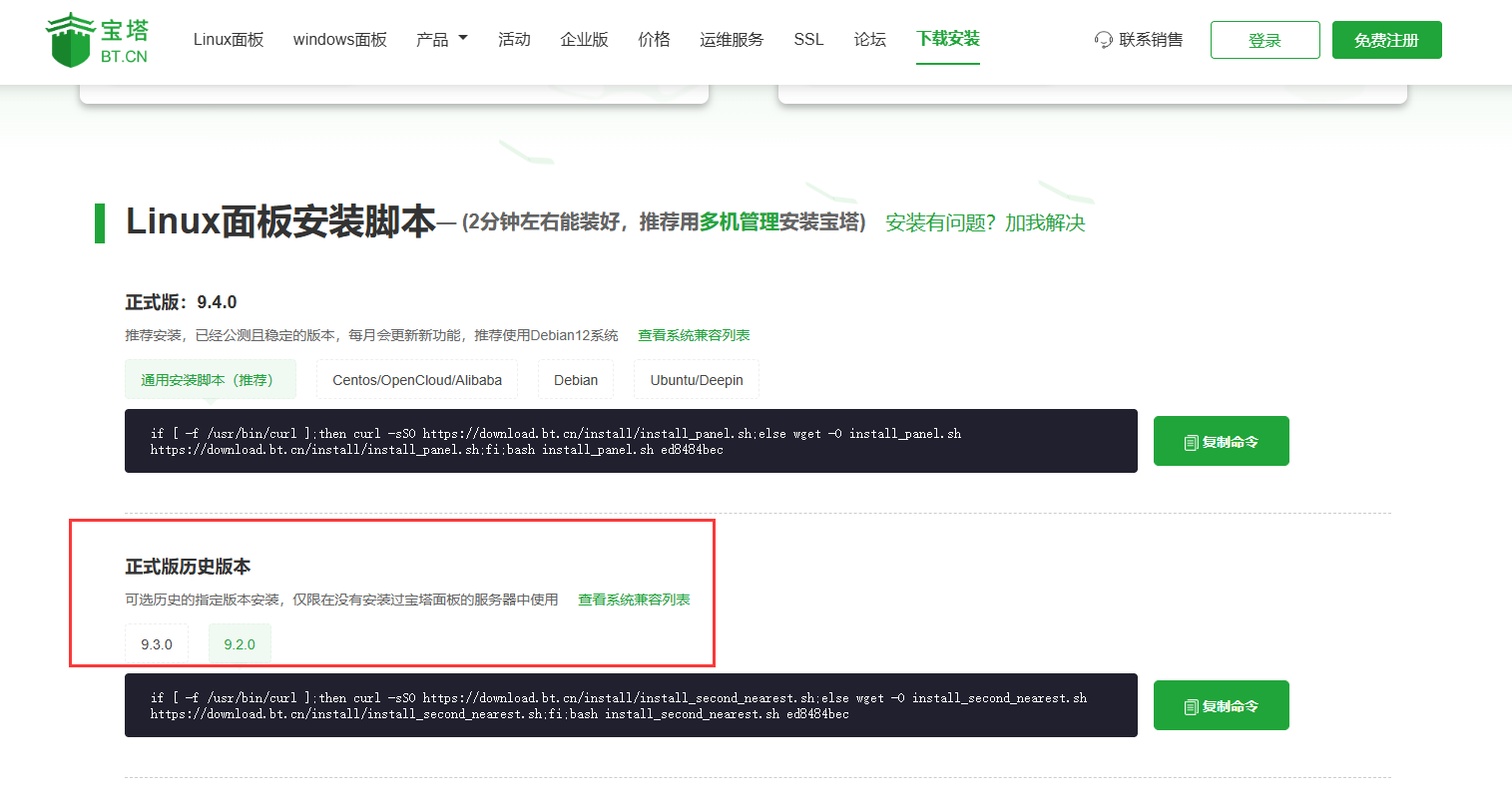The width and height of the screenshot is (1512, 808).
Task: Open the Linux面板 nav item
Action: click(229, 40)
